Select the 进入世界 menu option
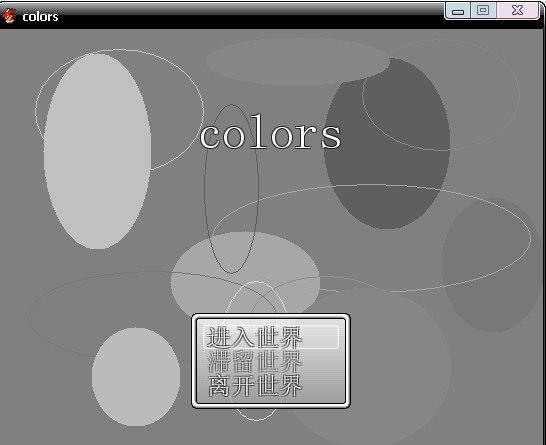Image resolution: width=546 pixels, height=445 pixels. coord(271,337)
